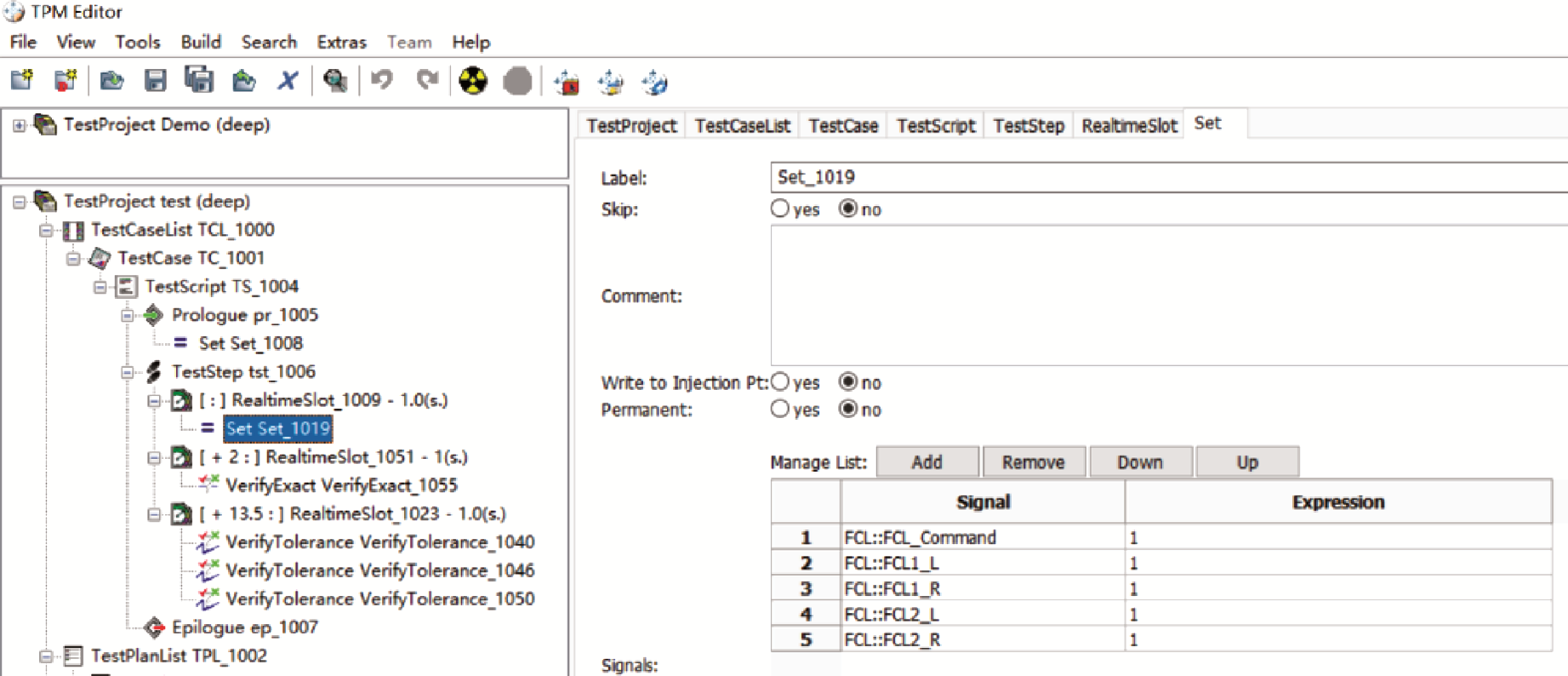Click the undo arrow icon
Screen dimensions: 1568x676
tap(383, 80)
